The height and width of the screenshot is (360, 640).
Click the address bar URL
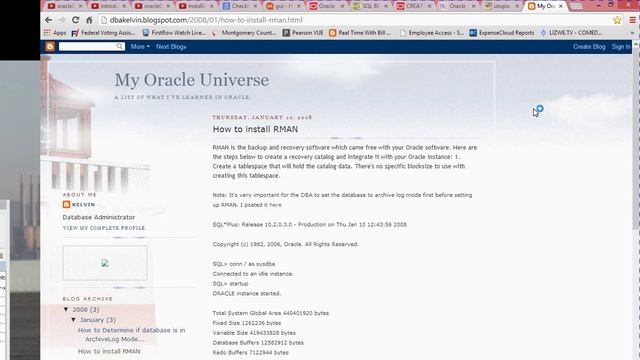[206, 20]
